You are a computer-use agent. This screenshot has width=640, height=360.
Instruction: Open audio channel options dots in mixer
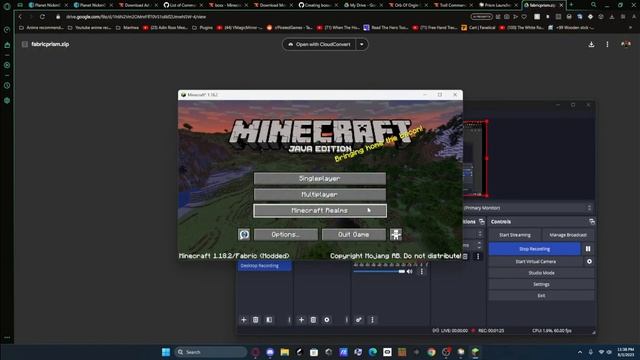coord(422,271)
